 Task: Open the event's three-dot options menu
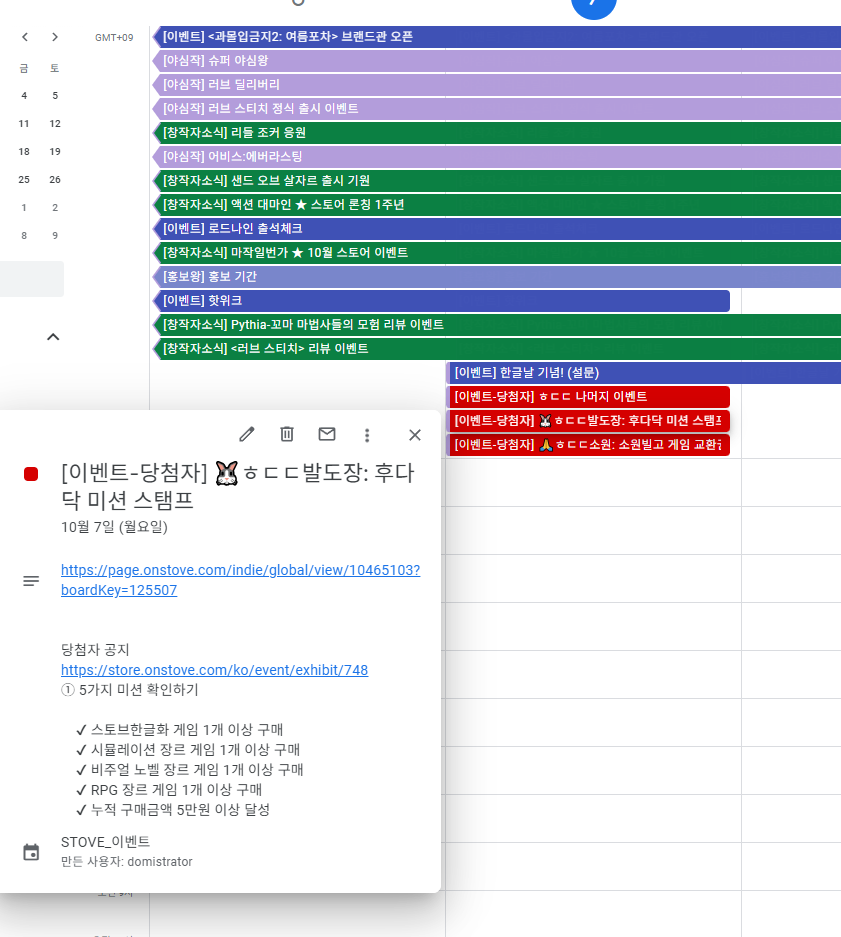point(367,435)
